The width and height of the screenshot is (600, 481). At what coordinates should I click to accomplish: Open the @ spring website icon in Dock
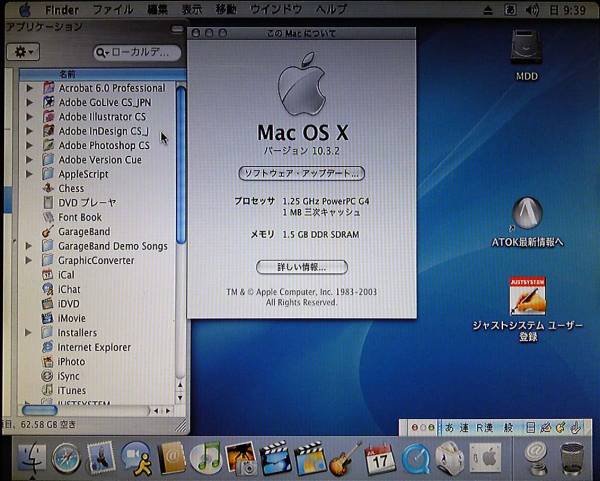tap(536, 458)
